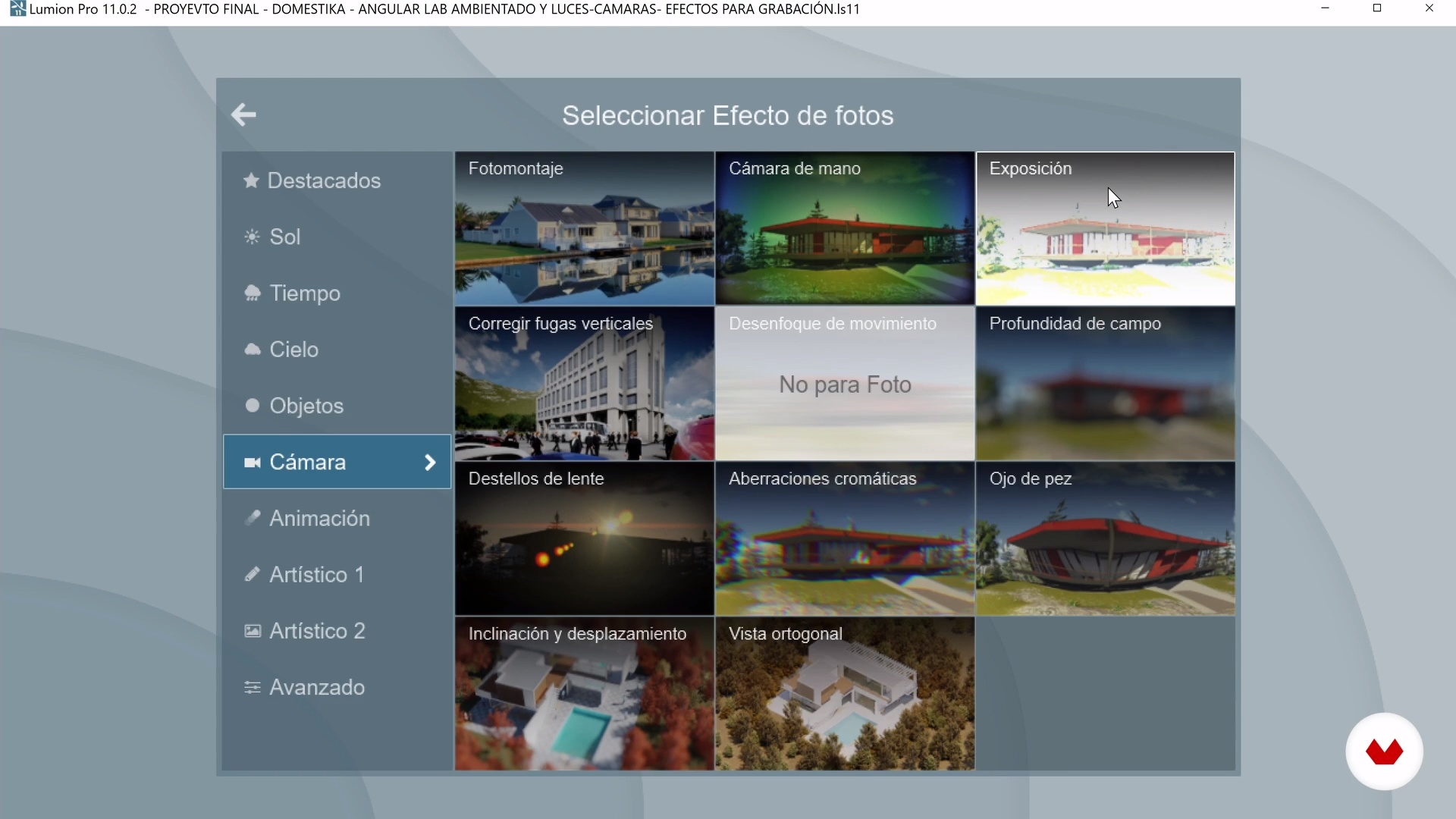Open the Avanzado category
The height and width of the screenshot is (819, 1456).
coord(337,687)
